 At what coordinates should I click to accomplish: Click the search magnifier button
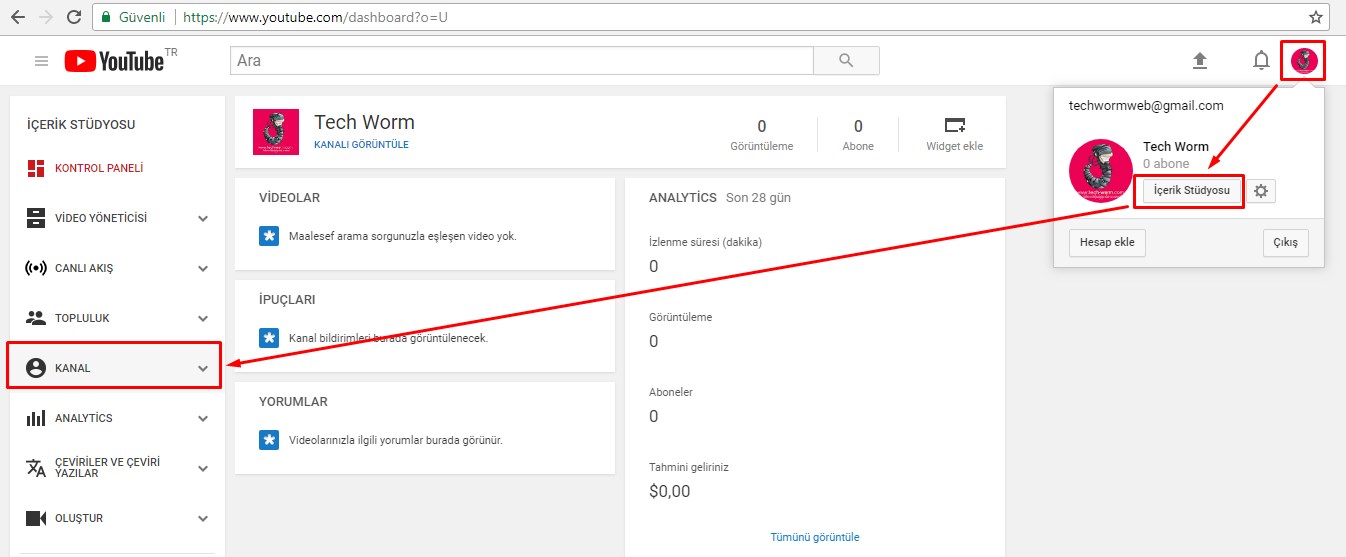846,61
